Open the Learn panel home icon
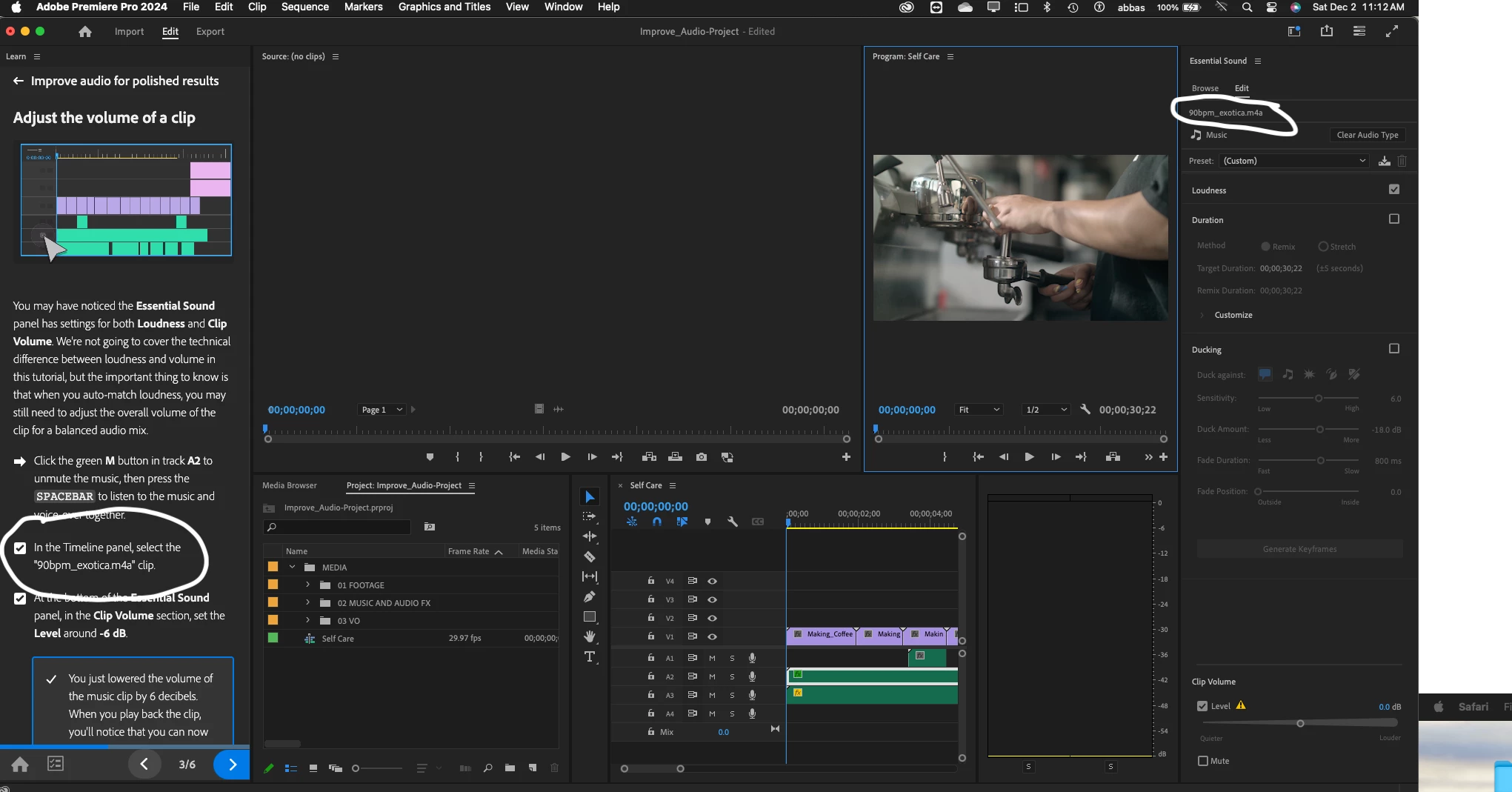 click(20, 764)
